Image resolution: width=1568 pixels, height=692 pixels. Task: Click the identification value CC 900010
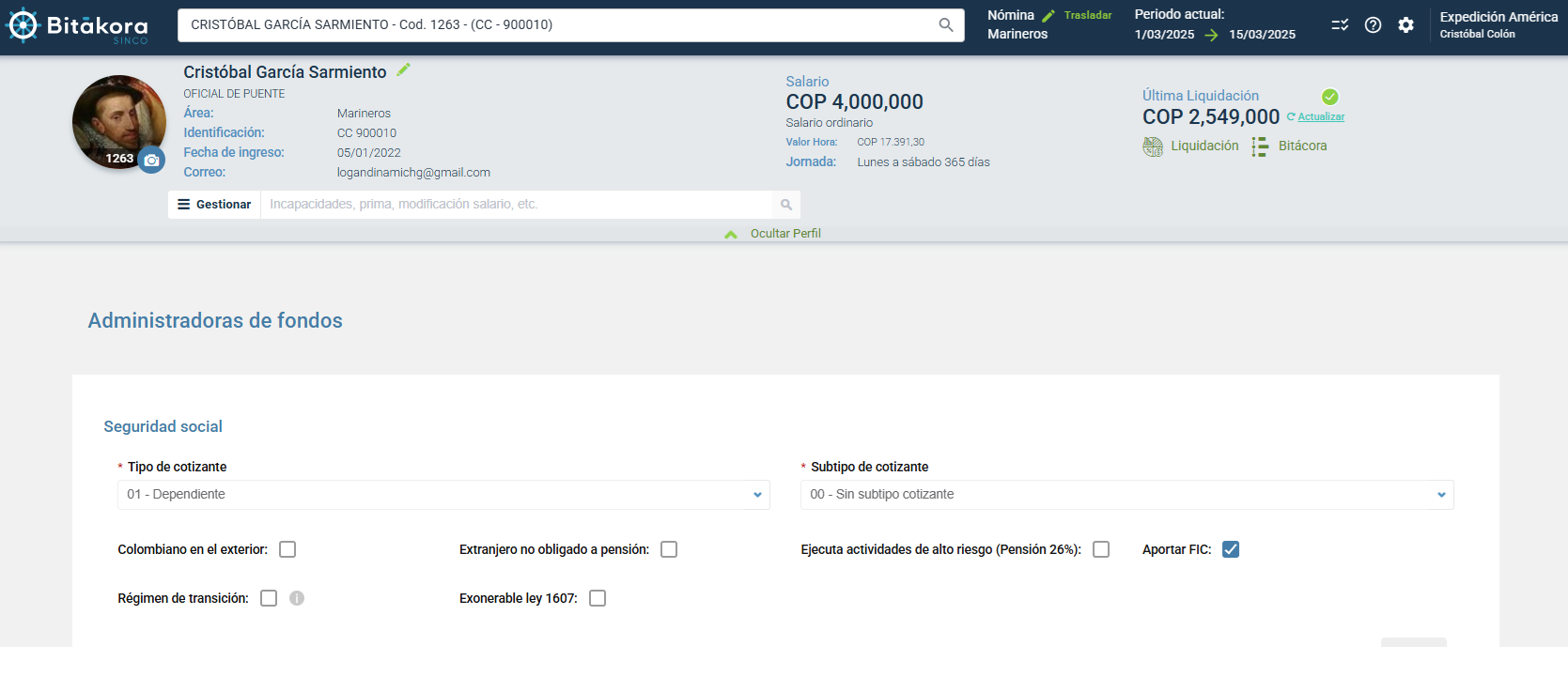pyautogui.click(x=366, y=133)
